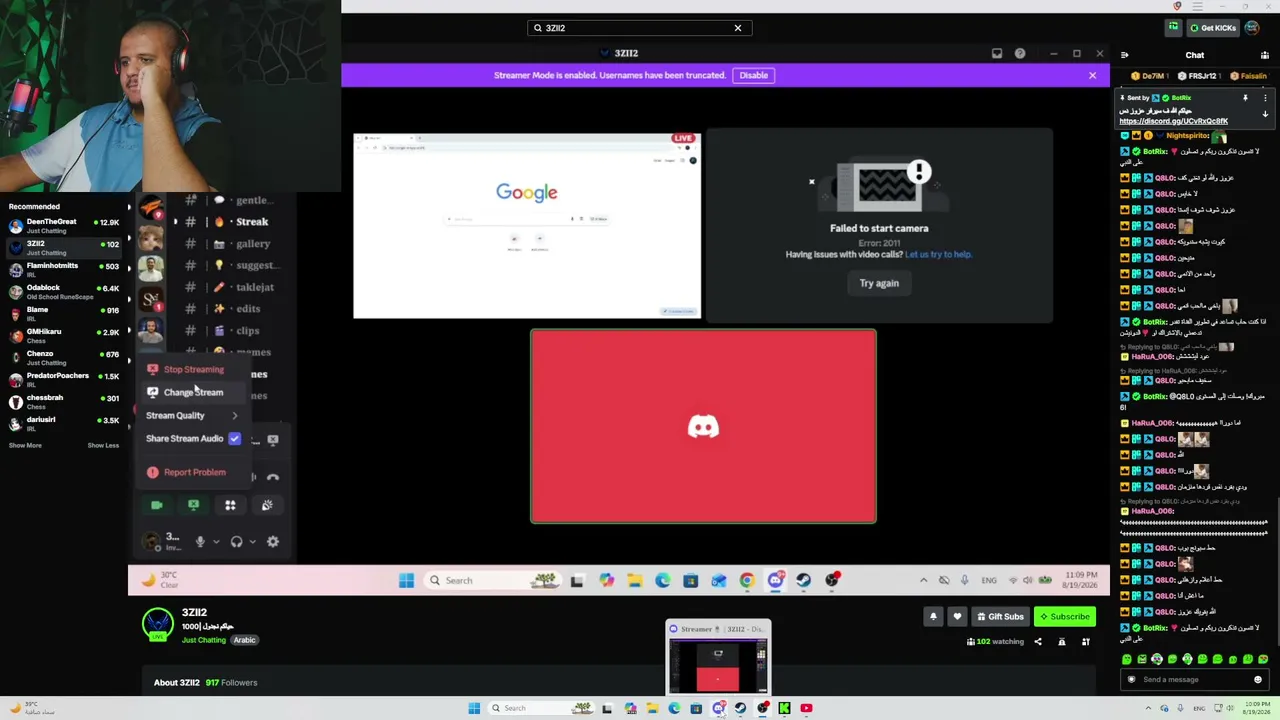1280x720 pixels.
Task: Toggle the Share Stream Audio checkbox
Action: (x=234, y=438)
